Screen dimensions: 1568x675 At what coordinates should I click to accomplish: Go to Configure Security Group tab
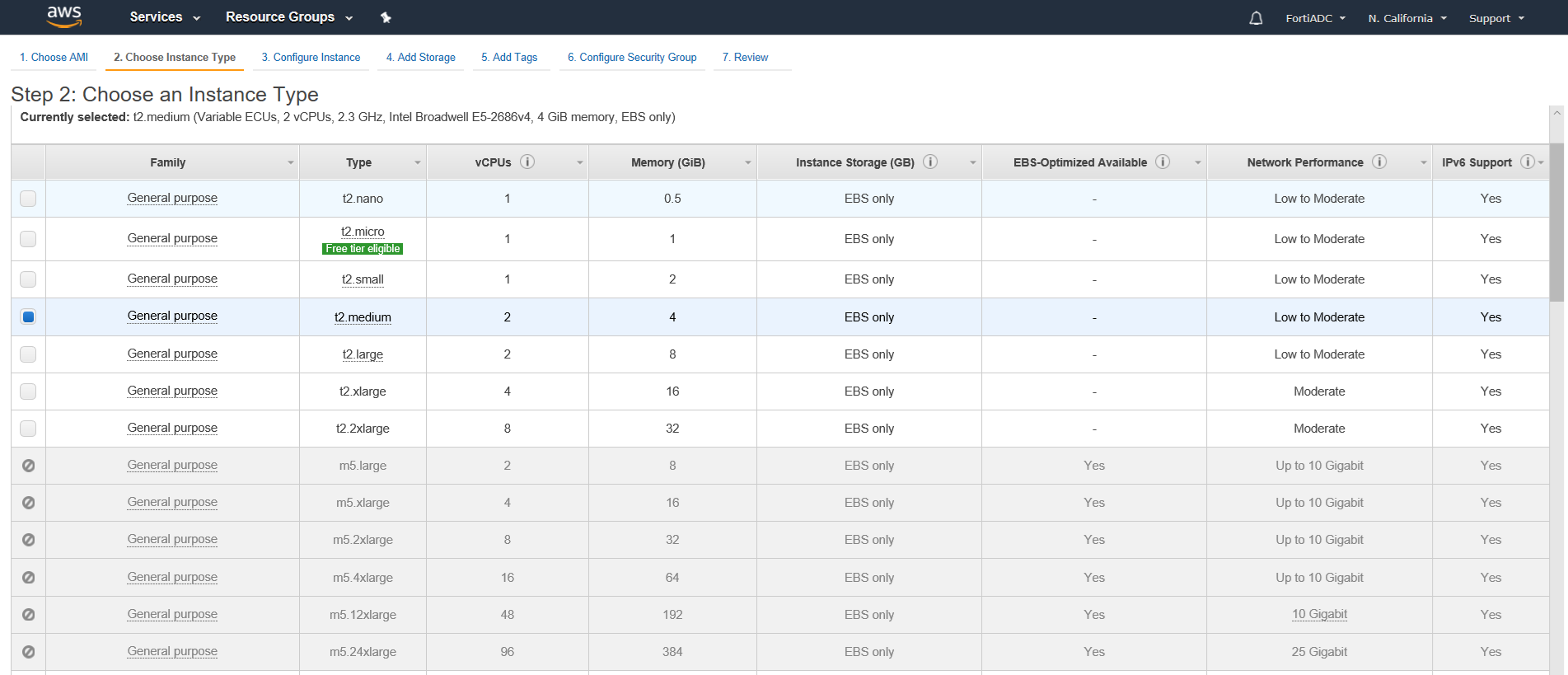pos(632,58)
